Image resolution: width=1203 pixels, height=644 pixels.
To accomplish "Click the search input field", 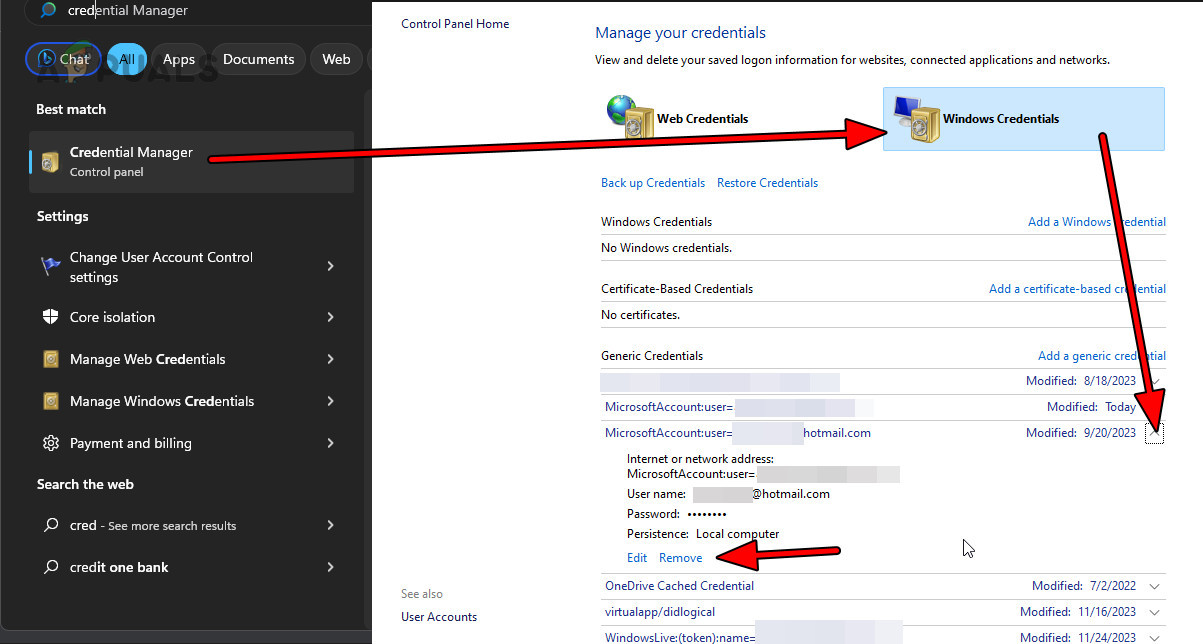I will click(x=200, y=11).
